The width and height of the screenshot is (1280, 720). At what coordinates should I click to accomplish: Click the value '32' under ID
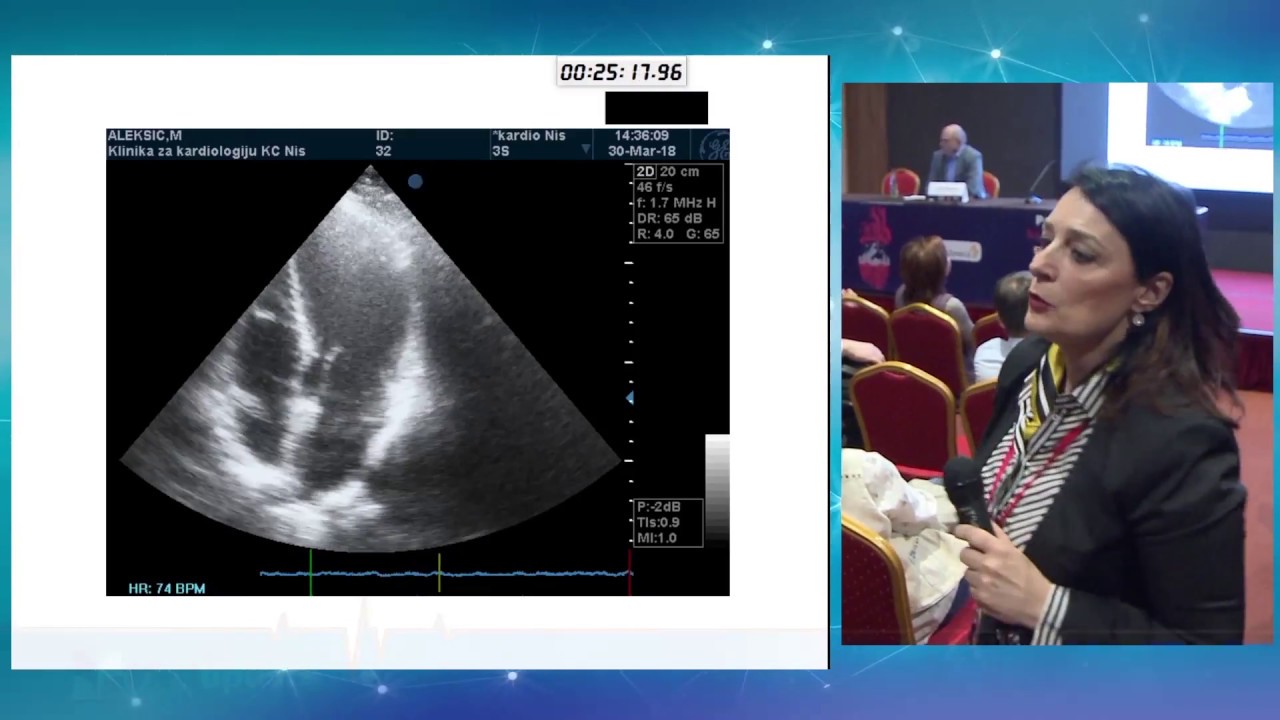coord(383,151)
